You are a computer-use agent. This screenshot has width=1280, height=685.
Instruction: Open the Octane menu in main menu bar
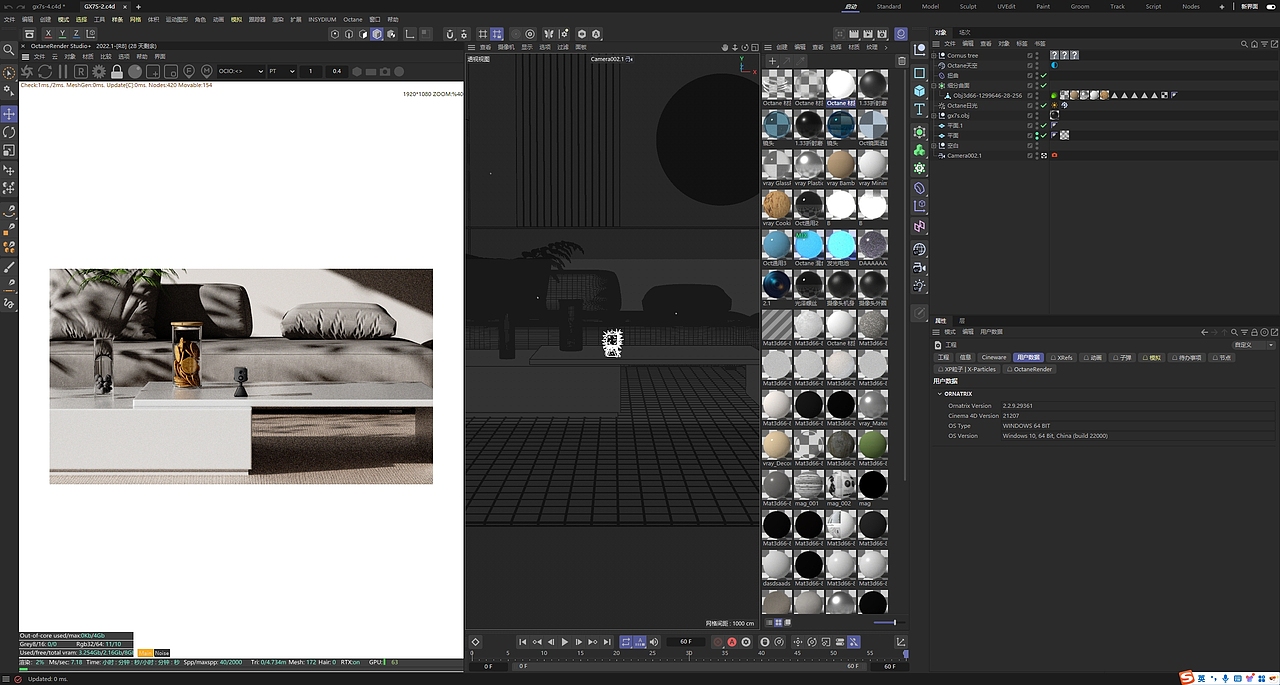[x=353, y=19]
